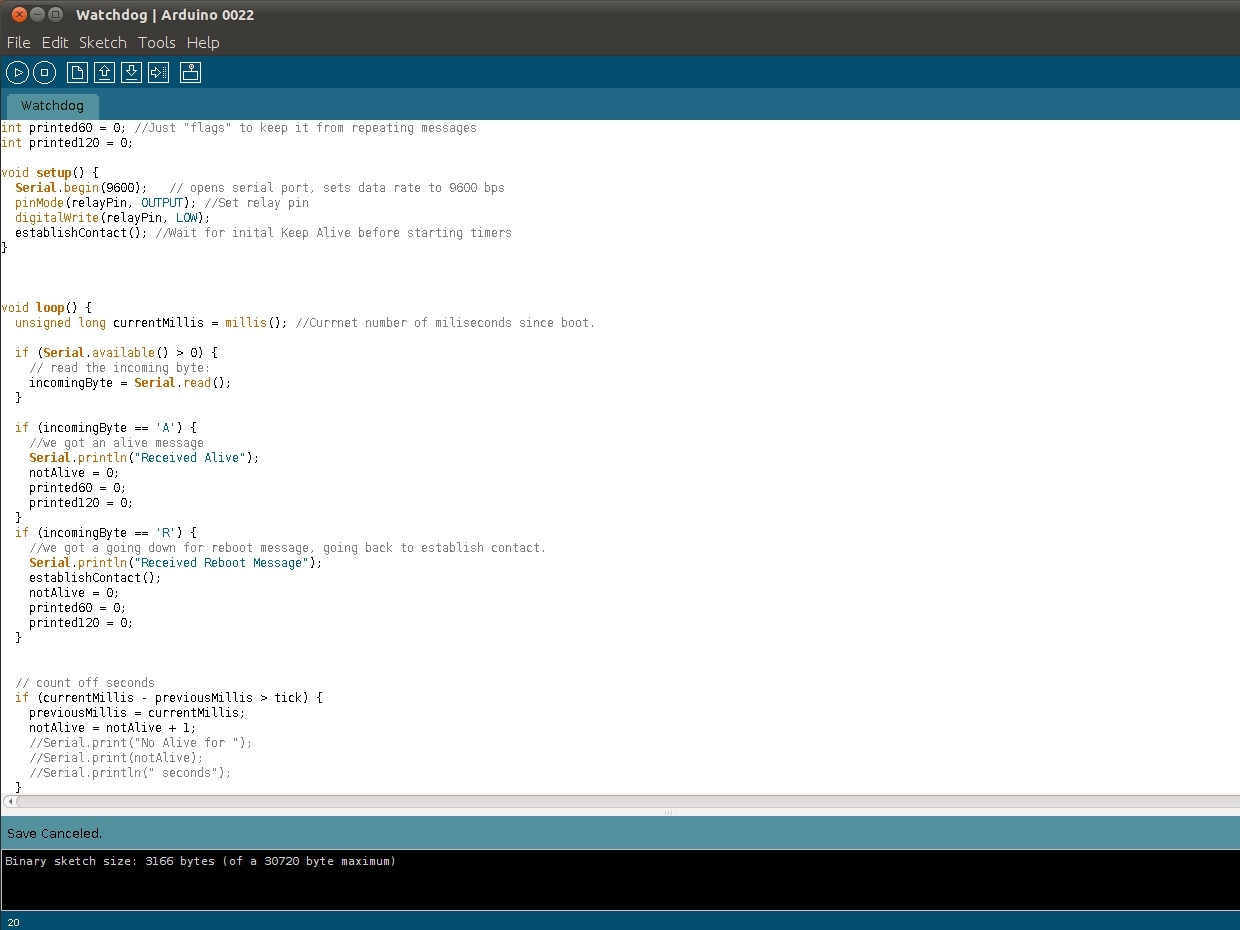
Task: Open the Help menu
Action: click(203, 43)
